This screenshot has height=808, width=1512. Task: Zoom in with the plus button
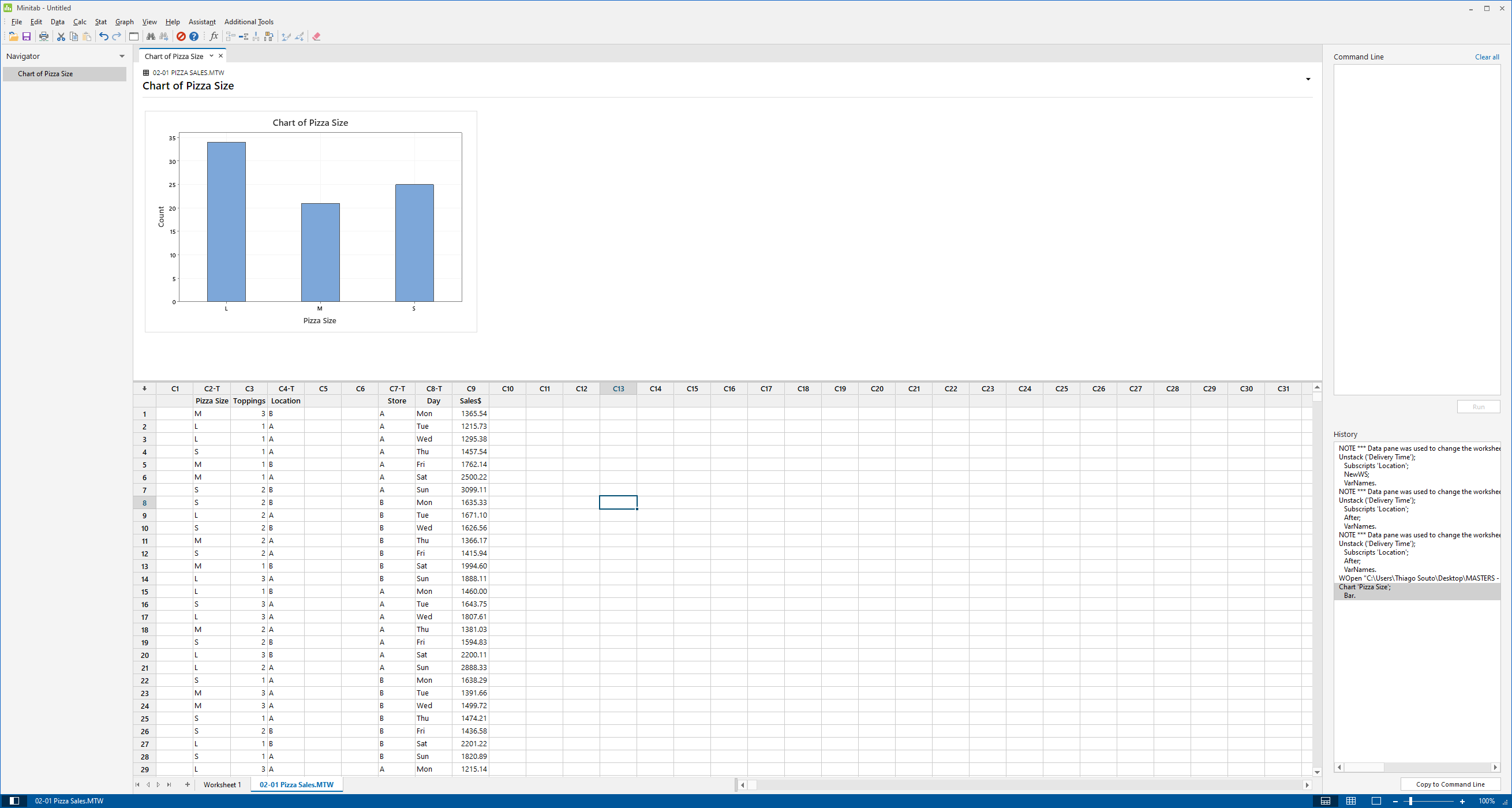tap(1462, 801)
